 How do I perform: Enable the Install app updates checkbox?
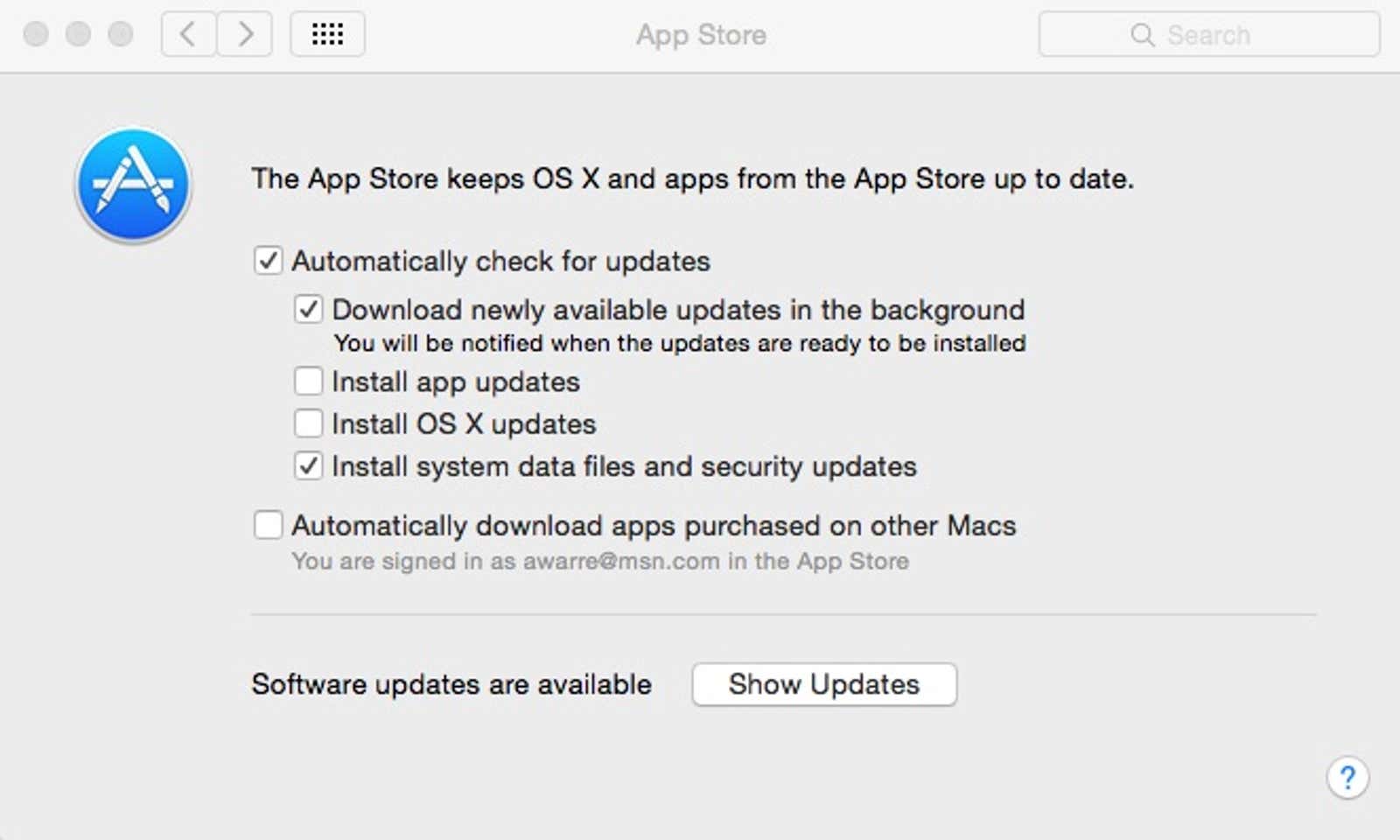[308, 381]
